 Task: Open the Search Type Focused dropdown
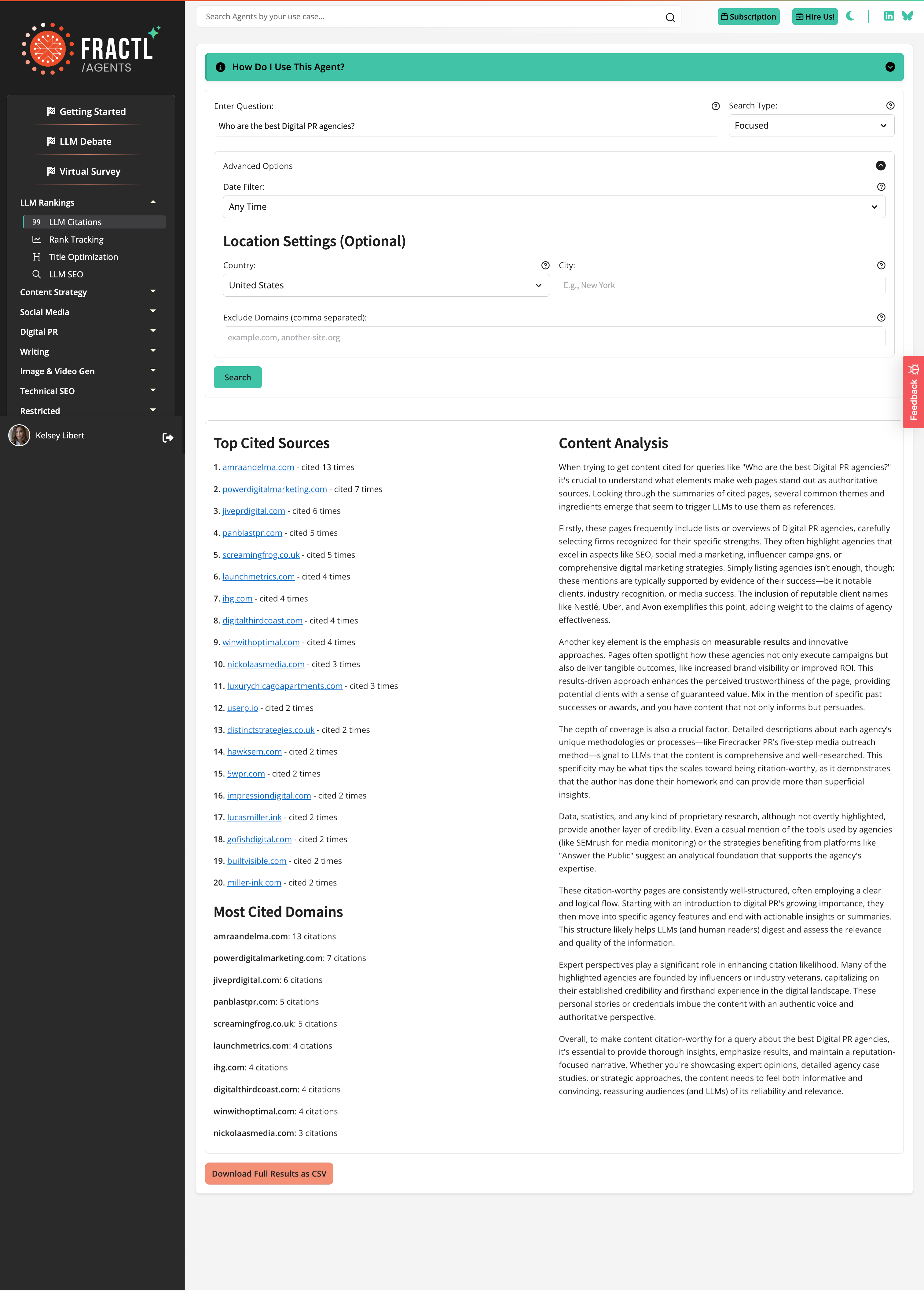[x=811, y=126]
